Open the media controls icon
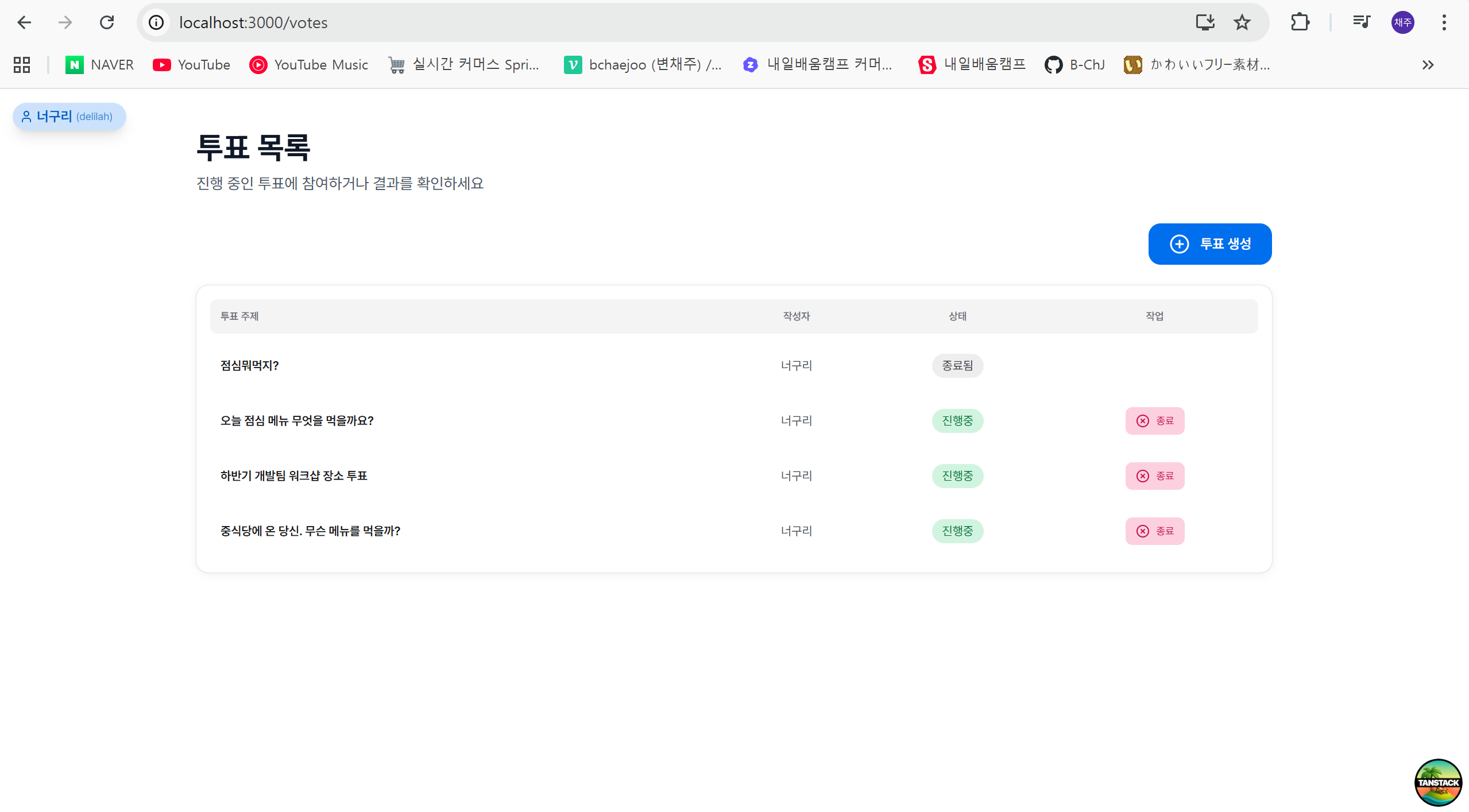 click(x=1361, y=22)
